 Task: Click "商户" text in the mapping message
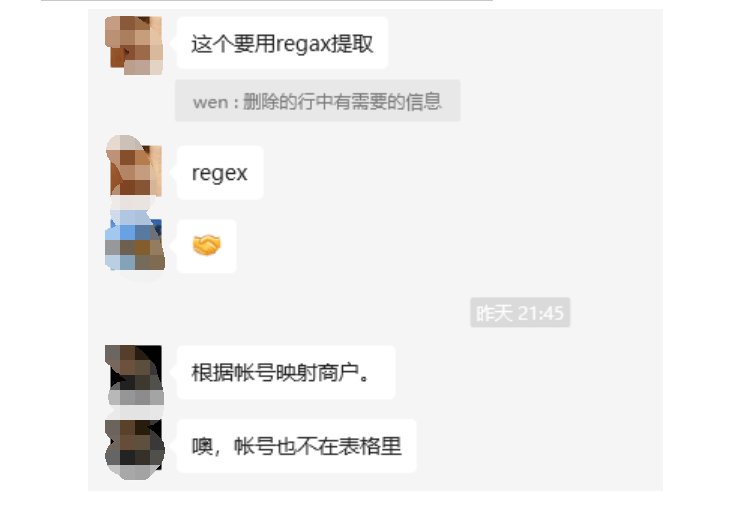pos(338,373)
